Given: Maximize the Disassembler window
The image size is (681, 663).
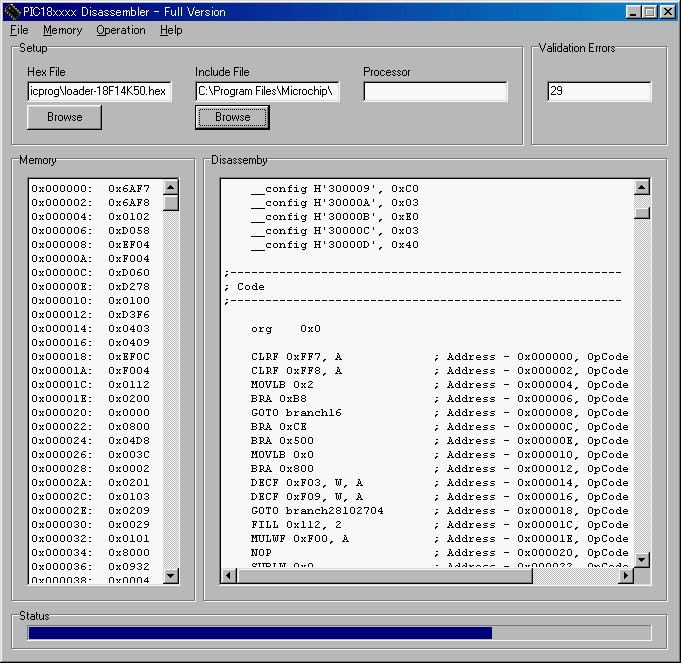Looking at the screenshot, I should [x=649, y=12].
